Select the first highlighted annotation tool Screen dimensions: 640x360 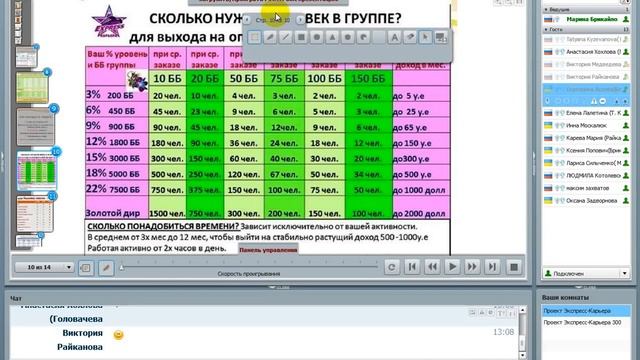[x=254, y=38]
